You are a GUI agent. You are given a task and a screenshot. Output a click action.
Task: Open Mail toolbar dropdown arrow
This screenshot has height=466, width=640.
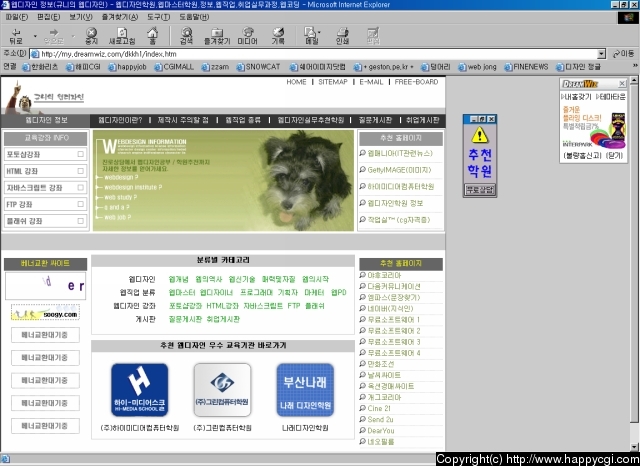click(319, 32)
